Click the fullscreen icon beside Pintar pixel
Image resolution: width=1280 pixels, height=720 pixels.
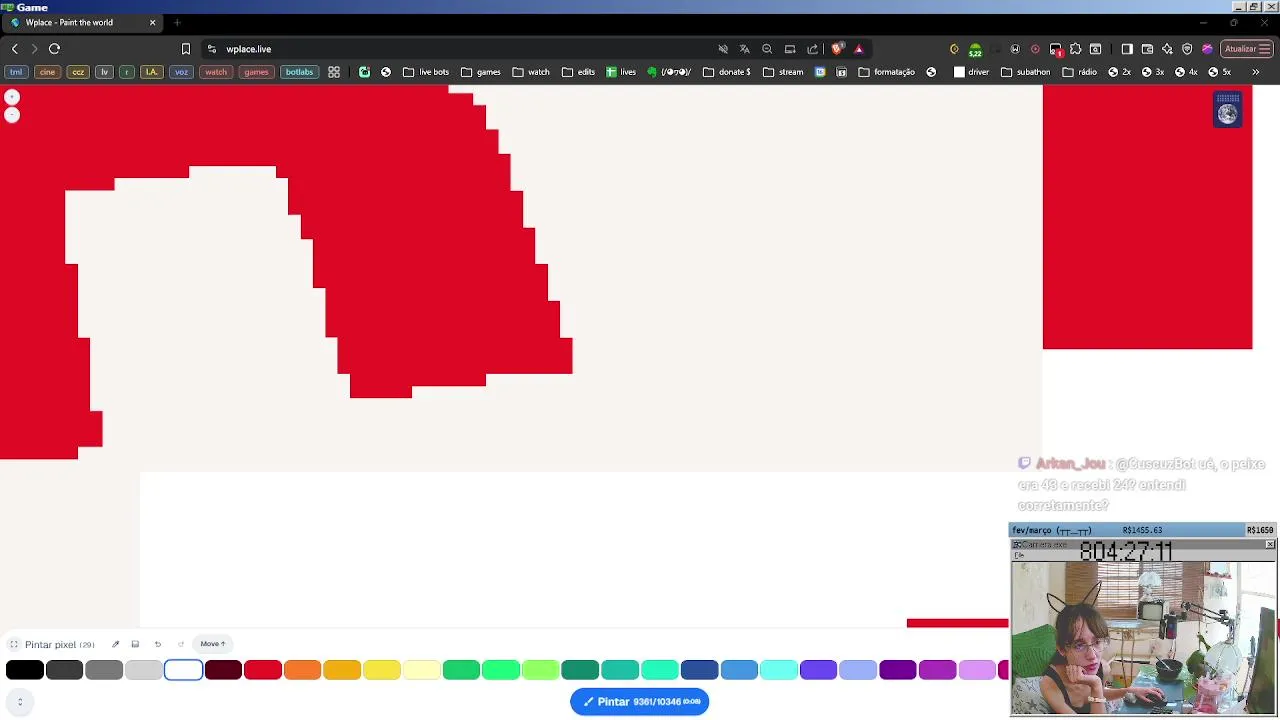click(14, 644)
